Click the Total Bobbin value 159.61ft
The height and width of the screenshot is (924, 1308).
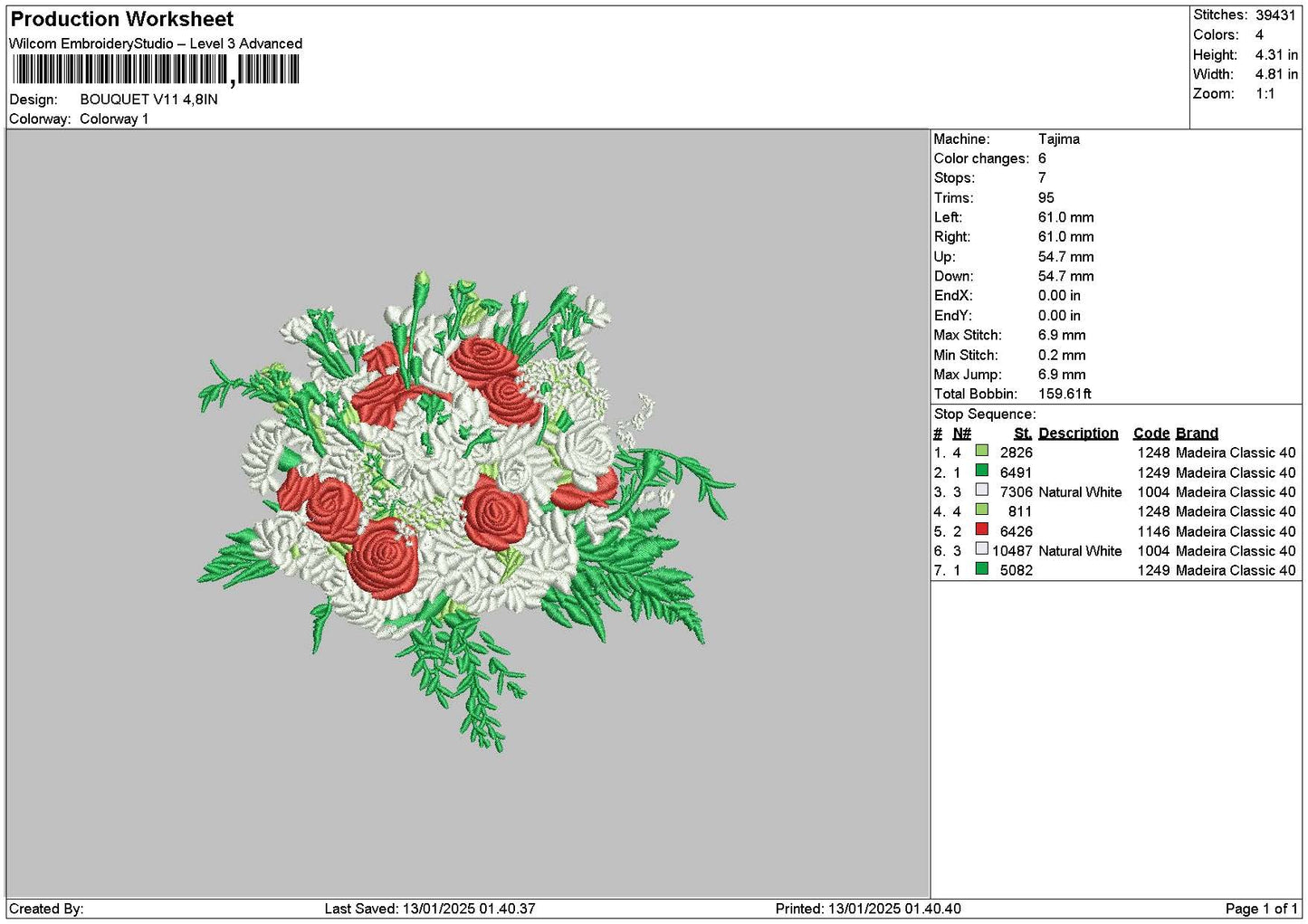click(1065, 395)
